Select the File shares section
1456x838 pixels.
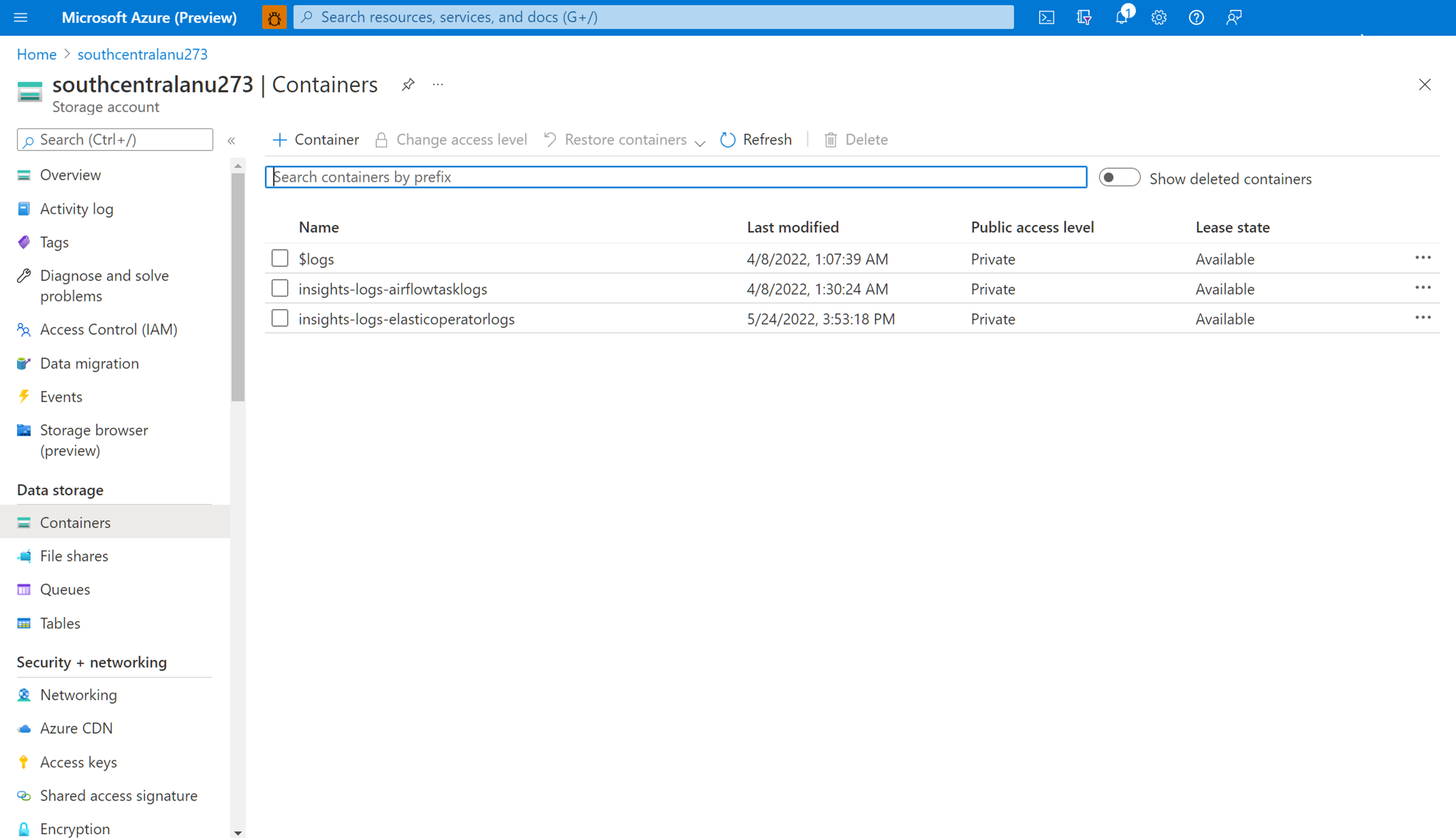click(74, 556)
